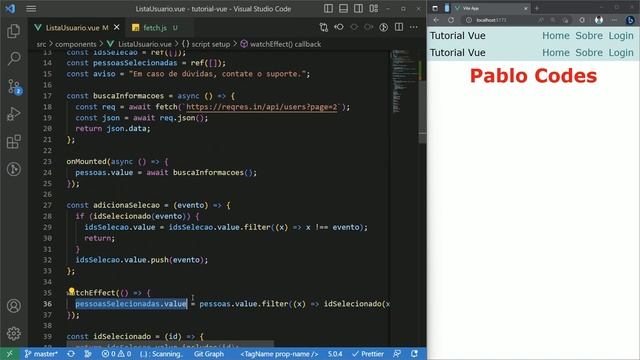The height and width of the screenshot is (360, 640).
Task: Click Synchronize Changes status icon
Action: click(71, 354)
